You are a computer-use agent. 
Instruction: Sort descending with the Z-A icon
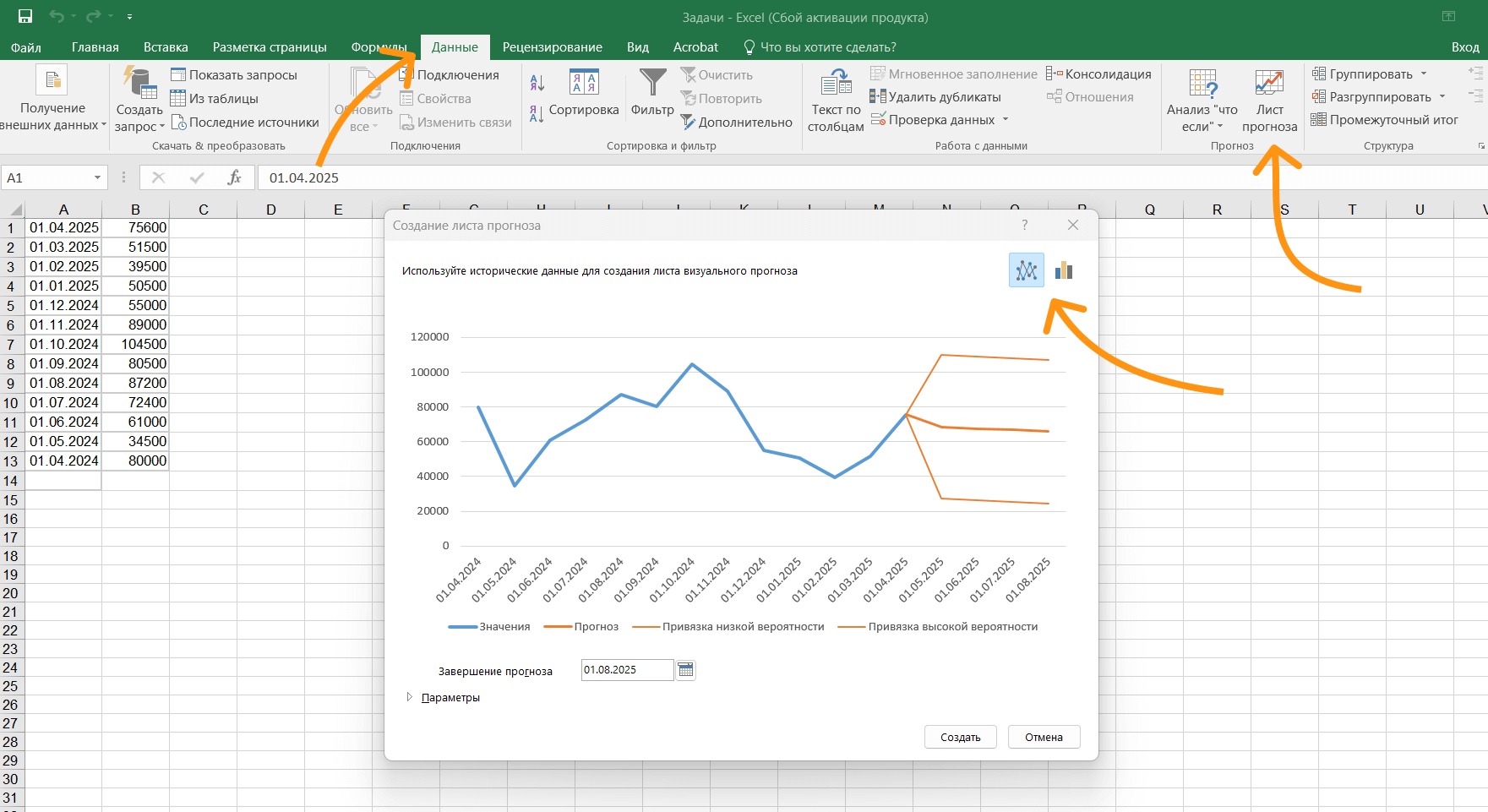[x=537, y=113]
